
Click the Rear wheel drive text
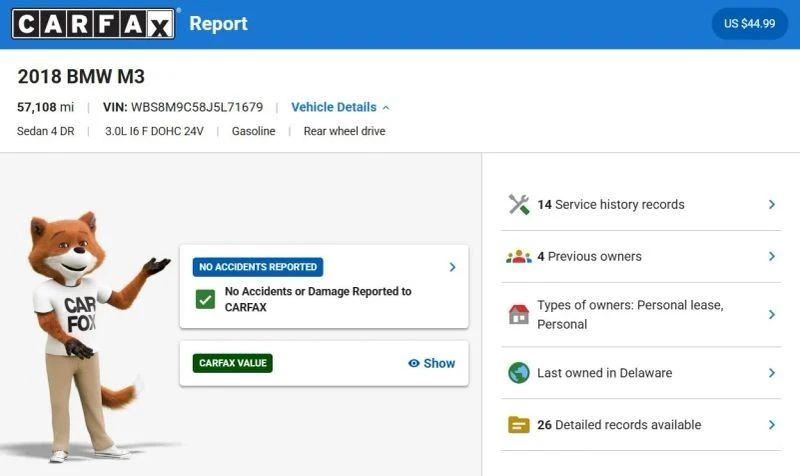[x=344, y=131]
